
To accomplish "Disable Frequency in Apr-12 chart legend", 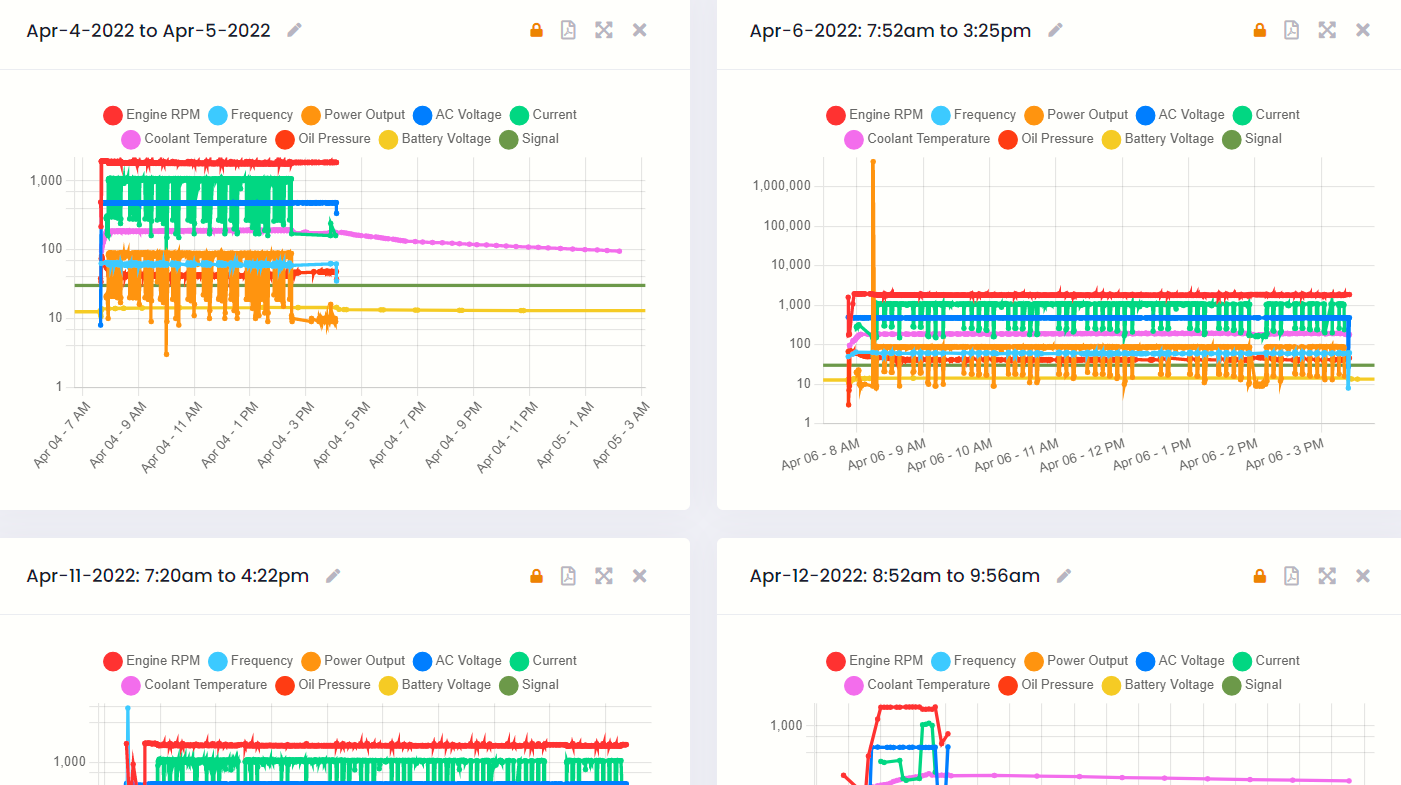I will click(x=973, y=661).
